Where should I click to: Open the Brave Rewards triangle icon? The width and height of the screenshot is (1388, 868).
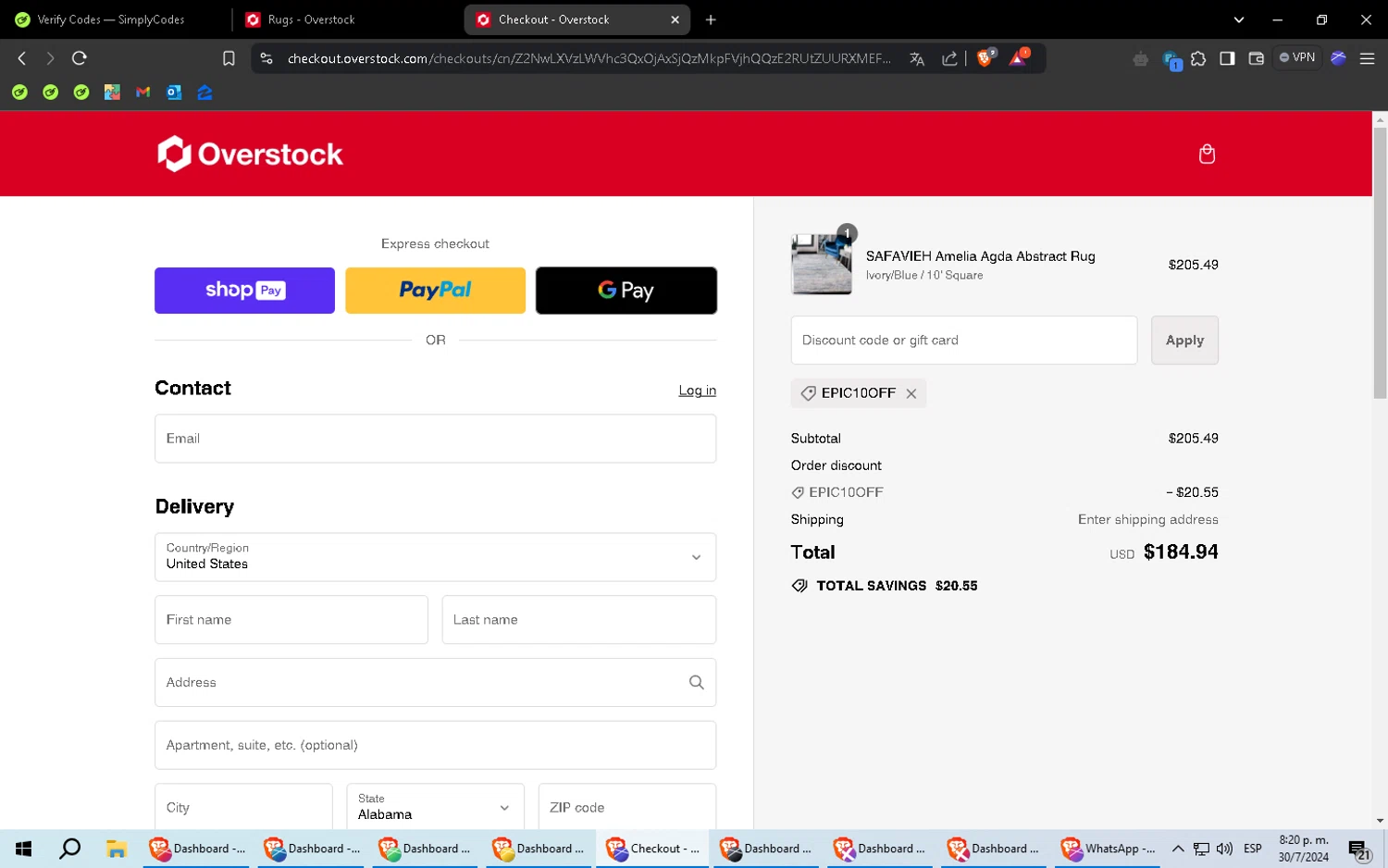[1019, 57]
